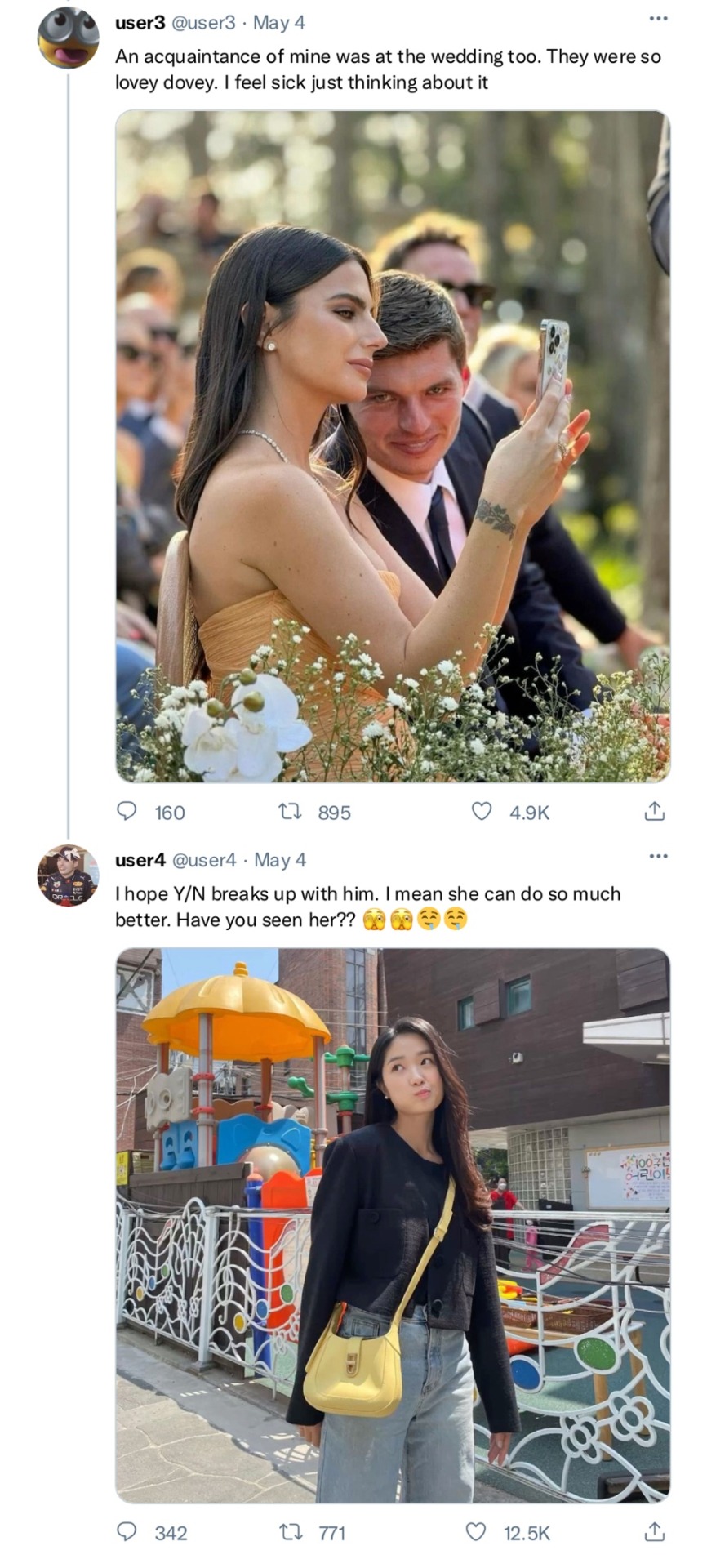Image resolution: width=707 pixels, height=1568 pixels.
Task: Retweet user3's wedding tweet
Action: pyautogui.click(x=291, y=811)
